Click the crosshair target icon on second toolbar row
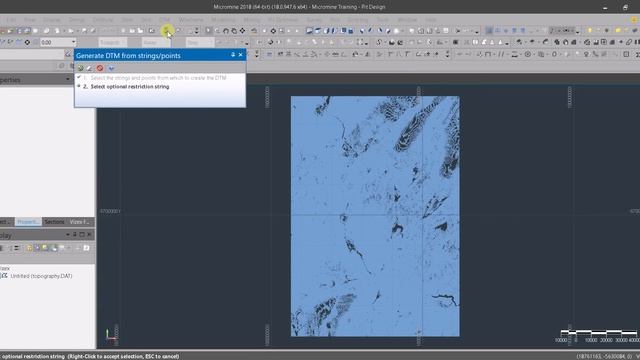640x360 pixels. 27,42
